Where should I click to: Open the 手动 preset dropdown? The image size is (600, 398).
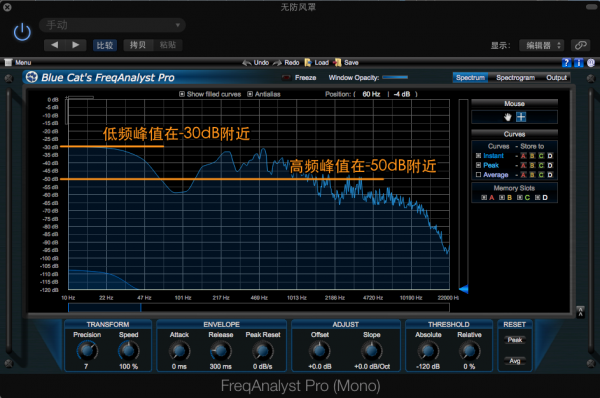pyautogui.click(x=112, y=25)
